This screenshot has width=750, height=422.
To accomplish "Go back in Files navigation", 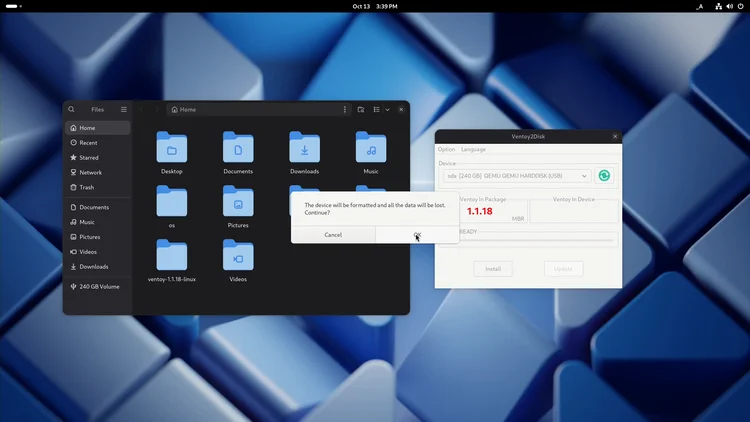I will point(142,110).
